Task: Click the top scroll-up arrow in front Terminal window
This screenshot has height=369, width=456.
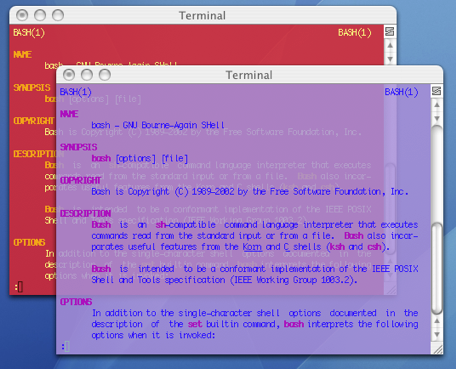Action: click(x=437, y=105)
